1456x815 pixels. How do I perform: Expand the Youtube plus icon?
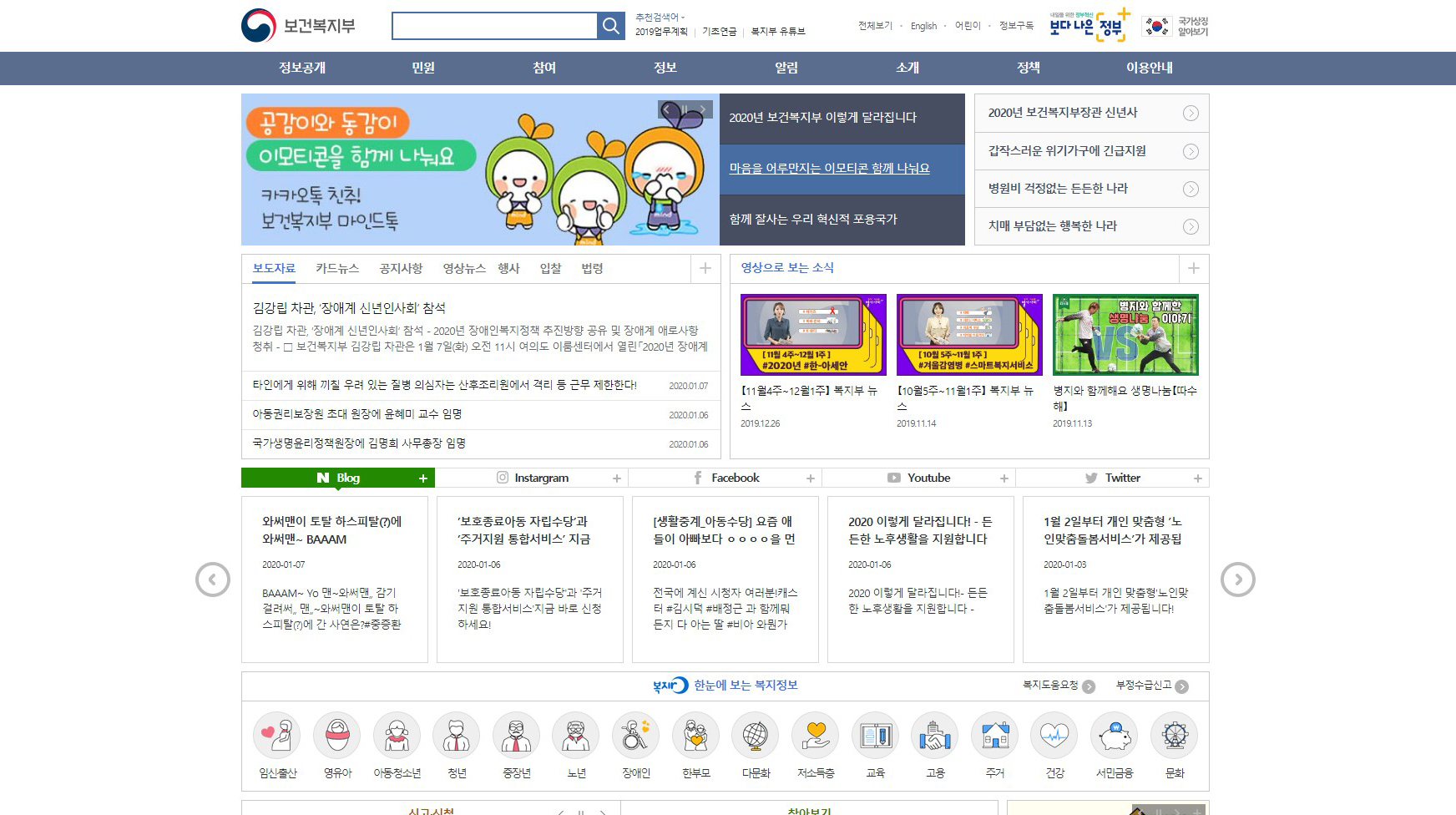(x=1004, y=478)
